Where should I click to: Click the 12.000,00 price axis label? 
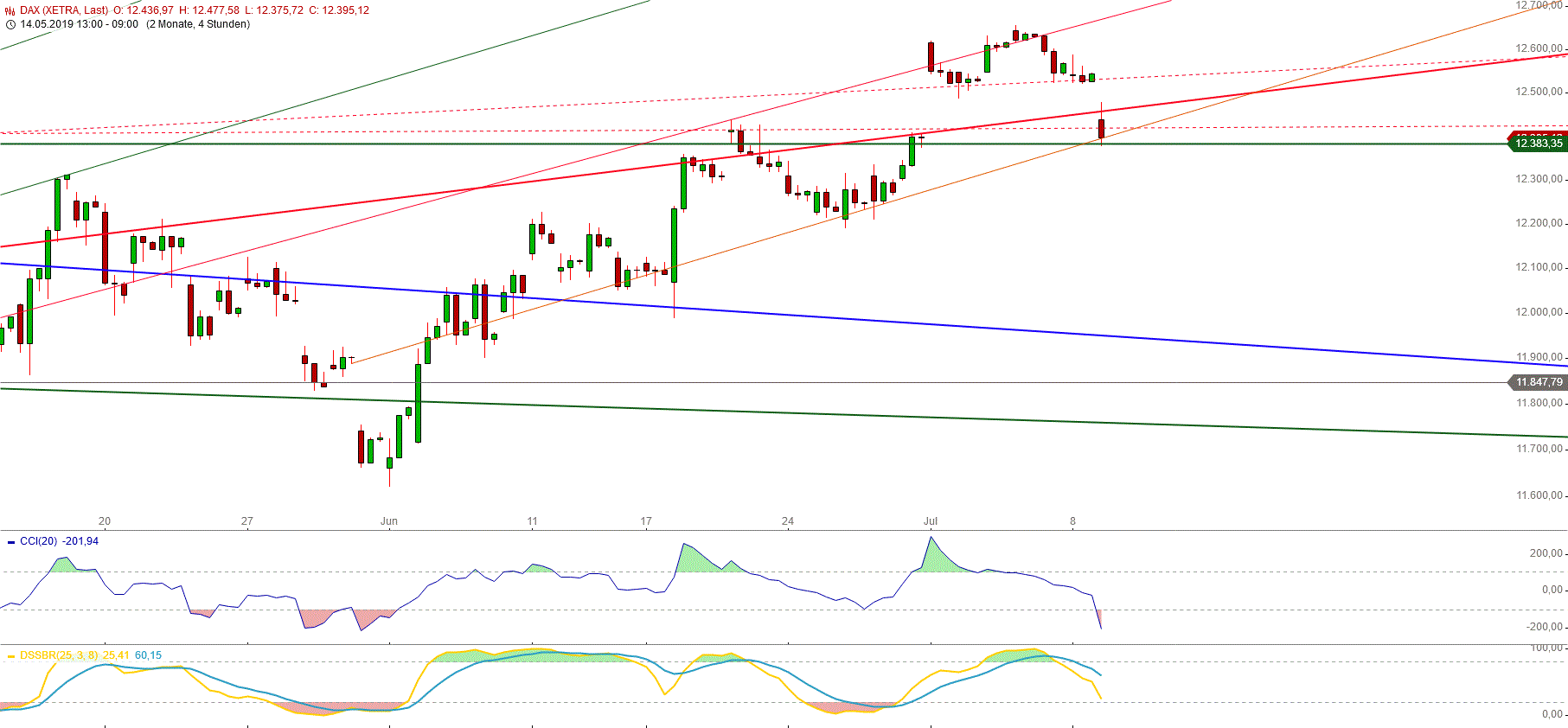point(1539,312)
